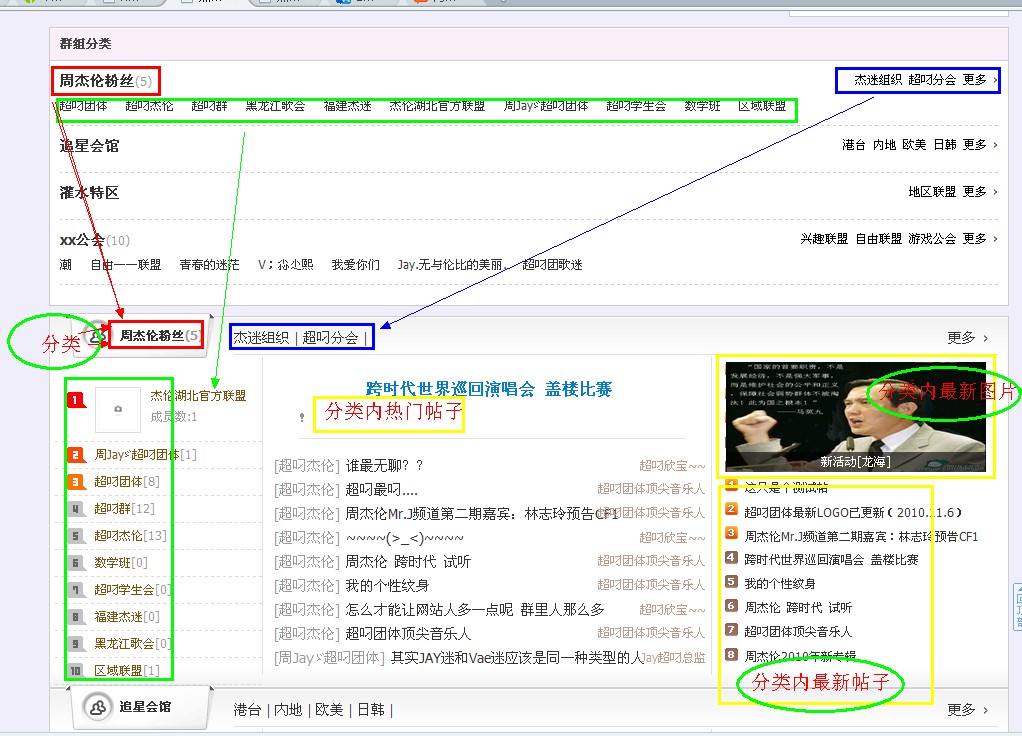This screenshot has width=1022, height=736.
Task: Open 超叼群 link under 周杰伦粉丝 category
Action: (x=209, y=106)
